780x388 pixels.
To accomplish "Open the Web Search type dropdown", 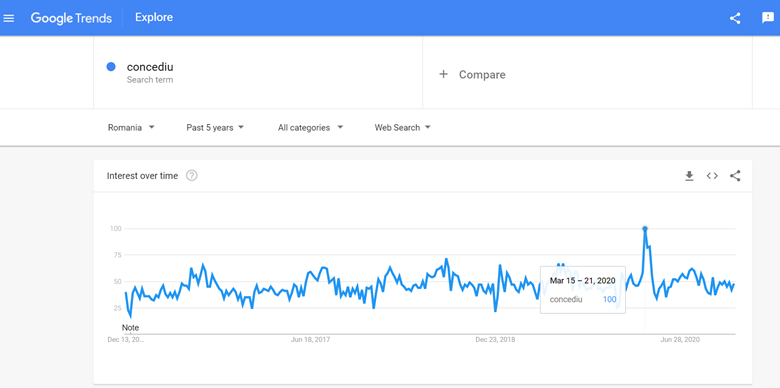I will pos(402,127).
